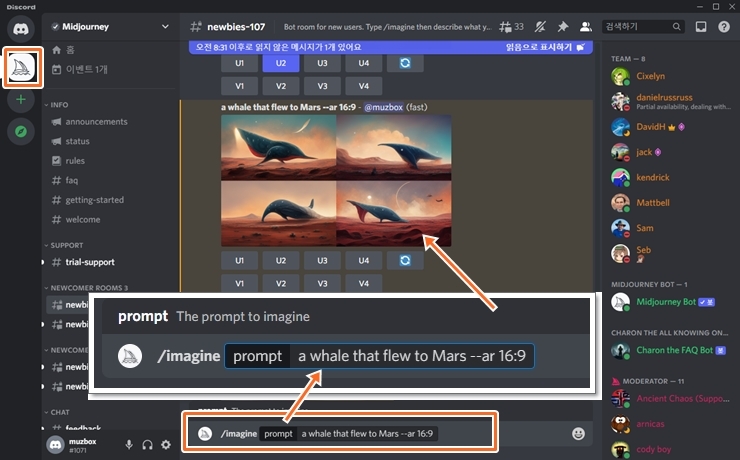The image size is (740, 460).
Task: Open the help question mark icon
Action: pyautogui.click(x=723, y=27)
